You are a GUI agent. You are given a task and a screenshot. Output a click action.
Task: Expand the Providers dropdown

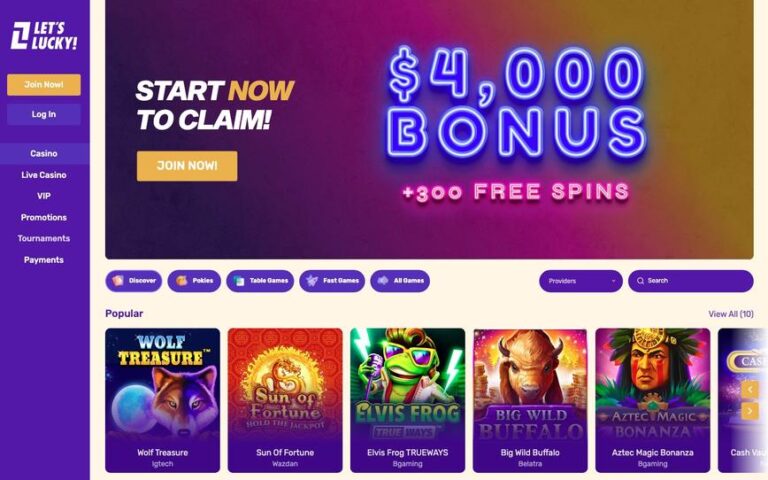pyautogui.click(x=581, y=281)
